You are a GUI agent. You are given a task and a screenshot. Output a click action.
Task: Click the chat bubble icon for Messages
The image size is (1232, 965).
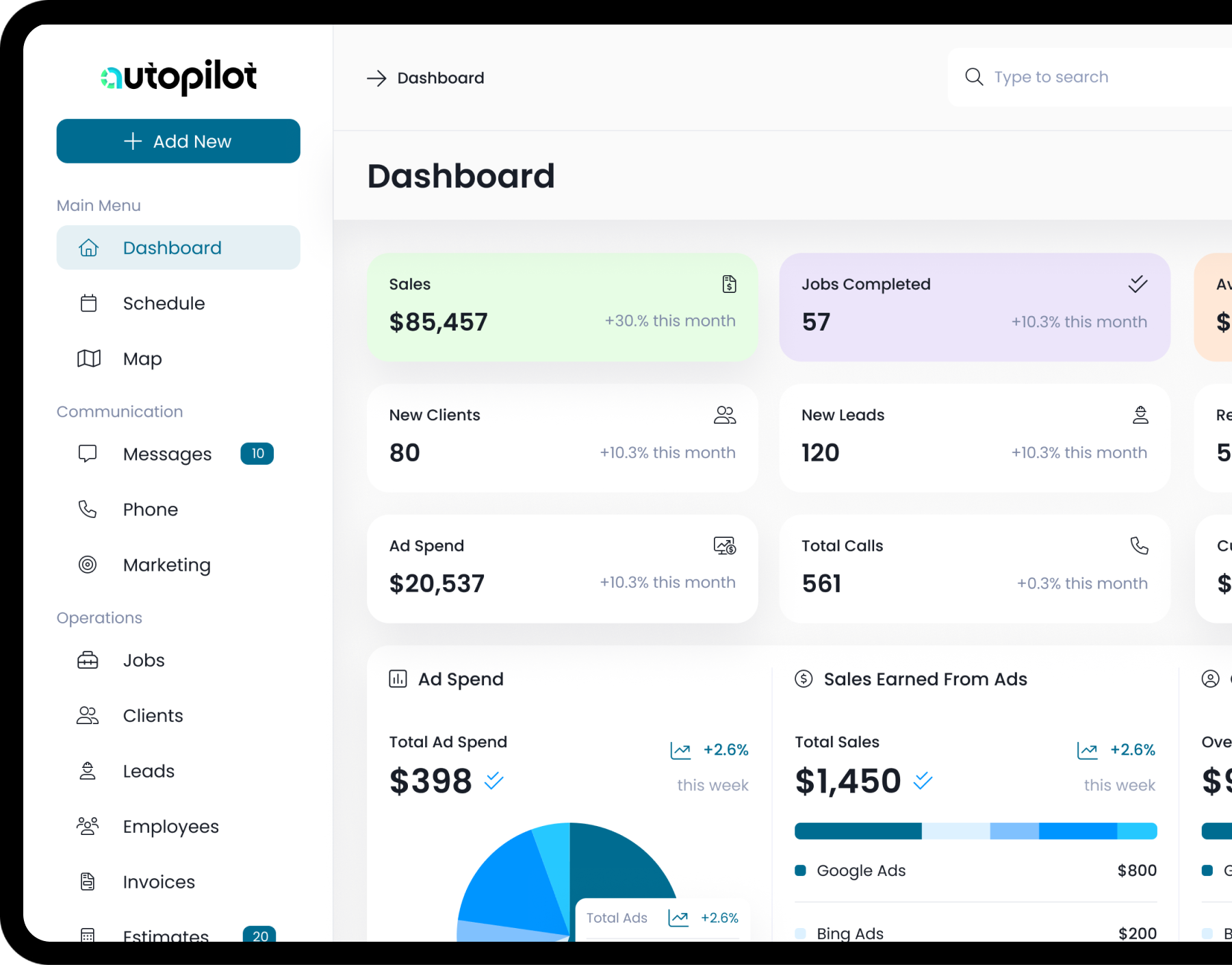tap(88, 454)
